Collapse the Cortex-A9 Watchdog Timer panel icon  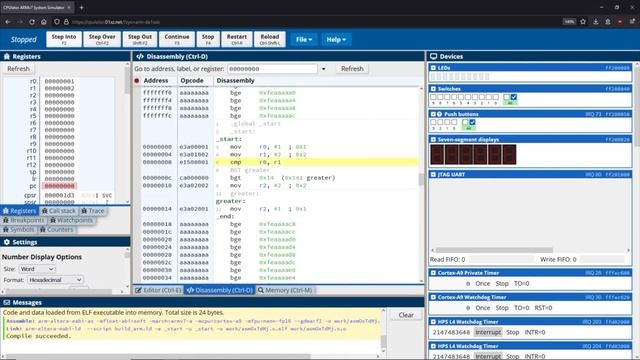click(433, 297)
